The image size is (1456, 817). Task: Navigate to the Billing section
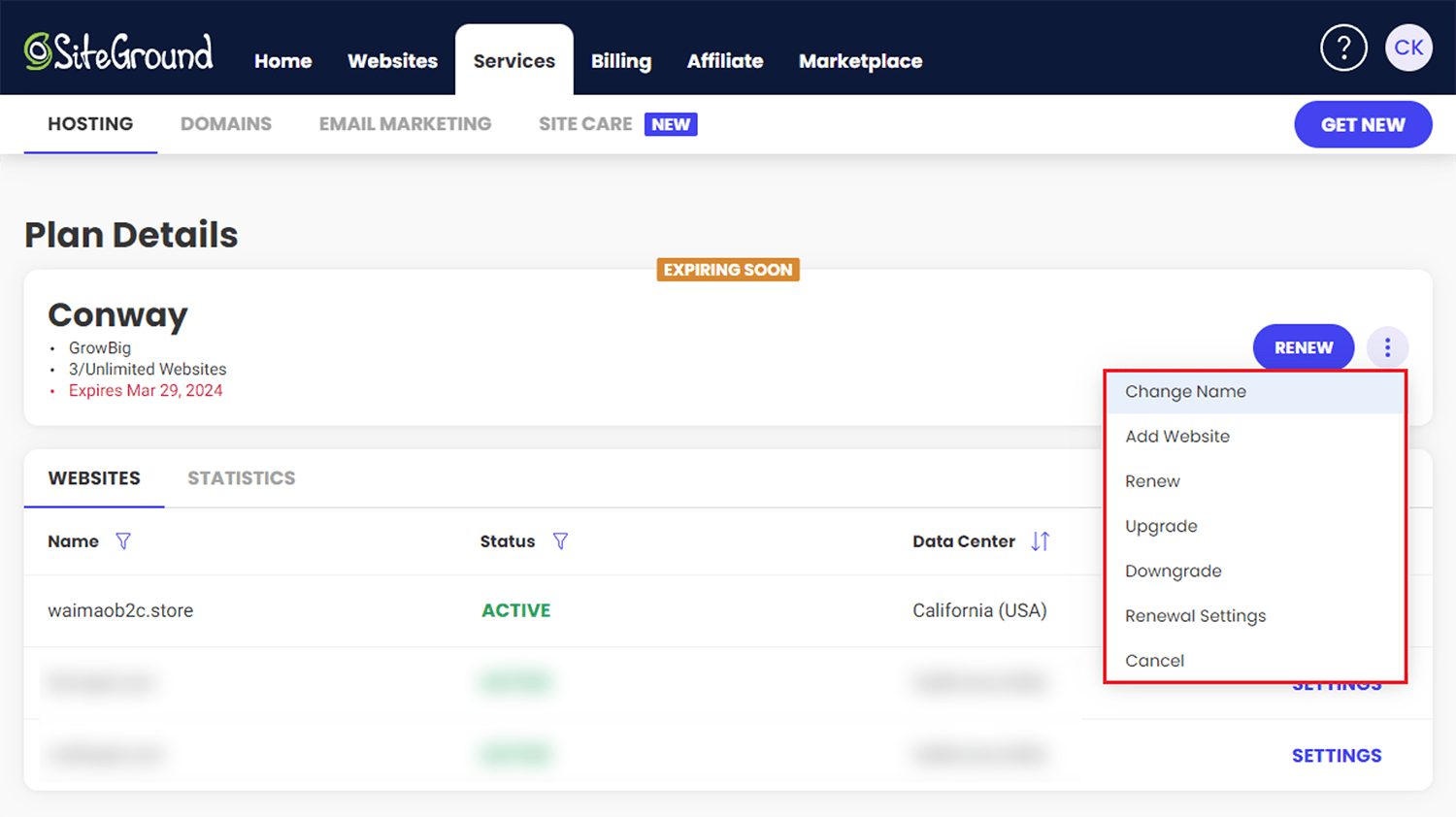click(621, 60)
